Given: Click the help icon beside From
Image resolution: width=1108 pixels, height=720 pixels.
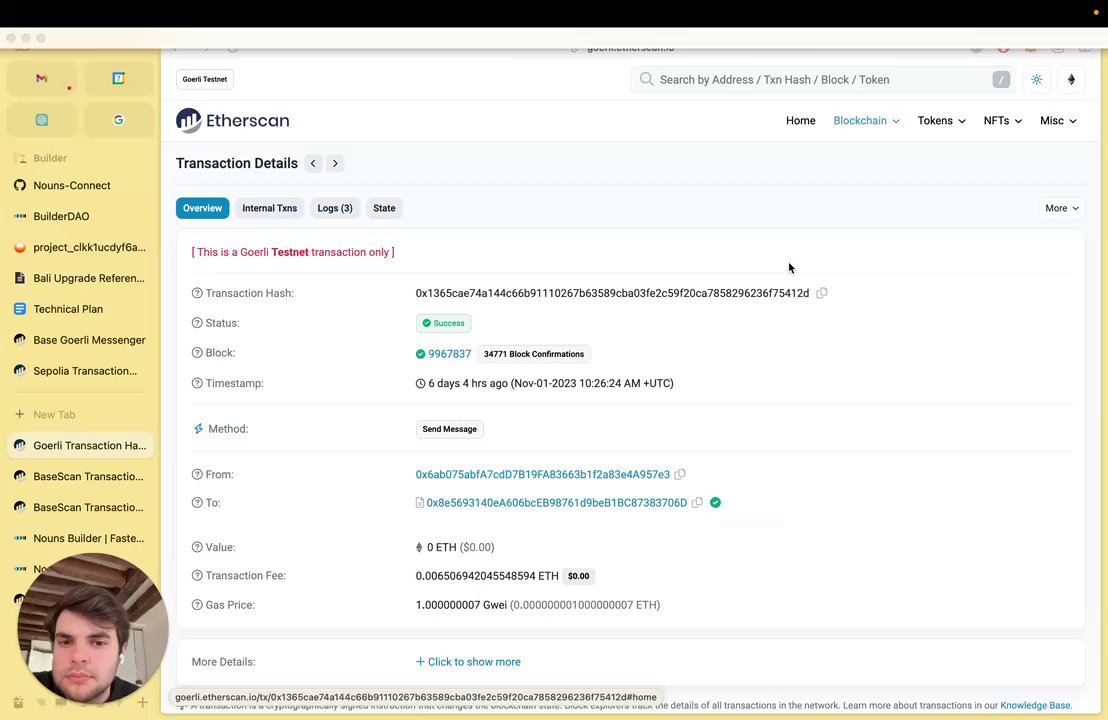Looking at the screenshot, I should tap(197, 475).
